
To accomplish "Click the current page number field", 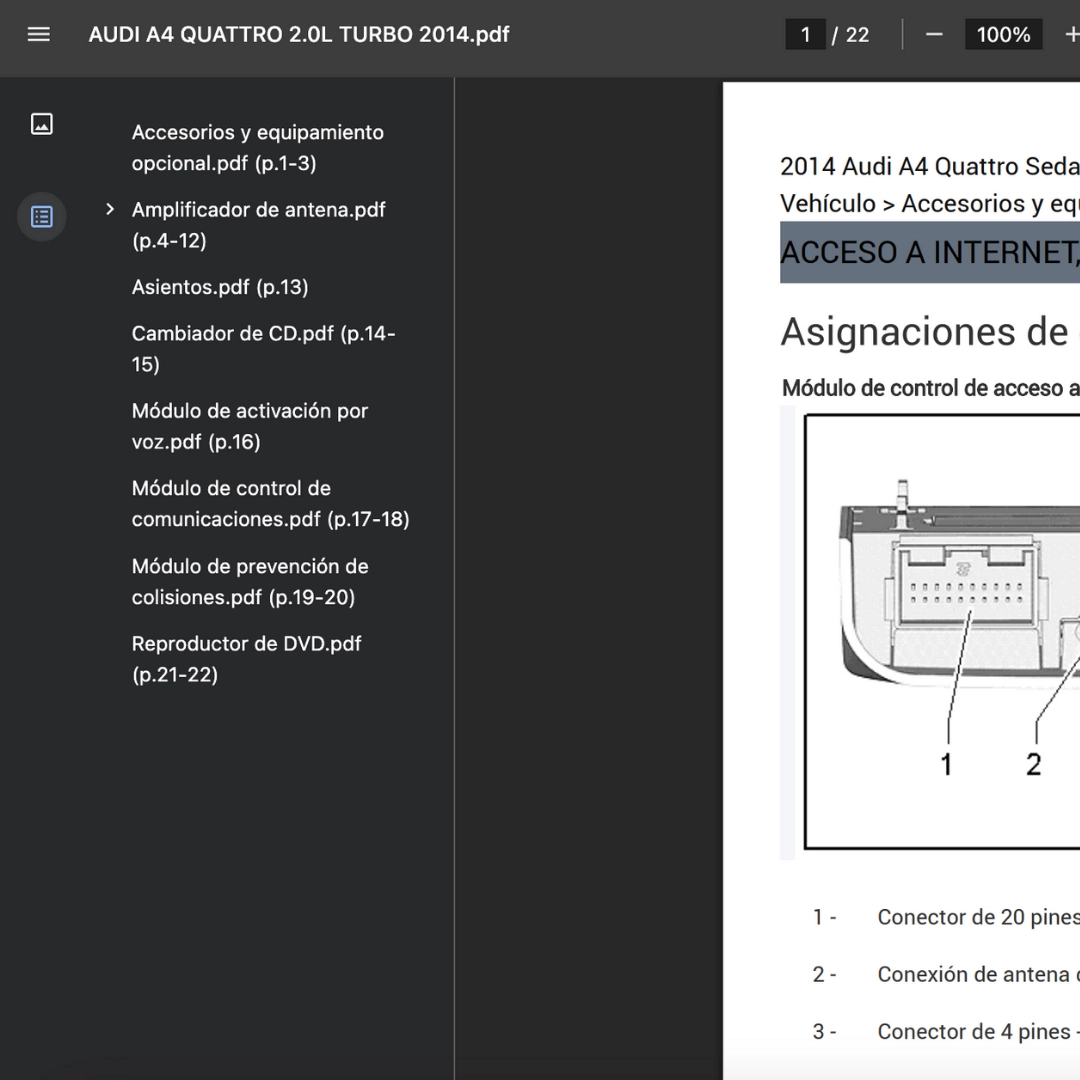I will (805, 35).
